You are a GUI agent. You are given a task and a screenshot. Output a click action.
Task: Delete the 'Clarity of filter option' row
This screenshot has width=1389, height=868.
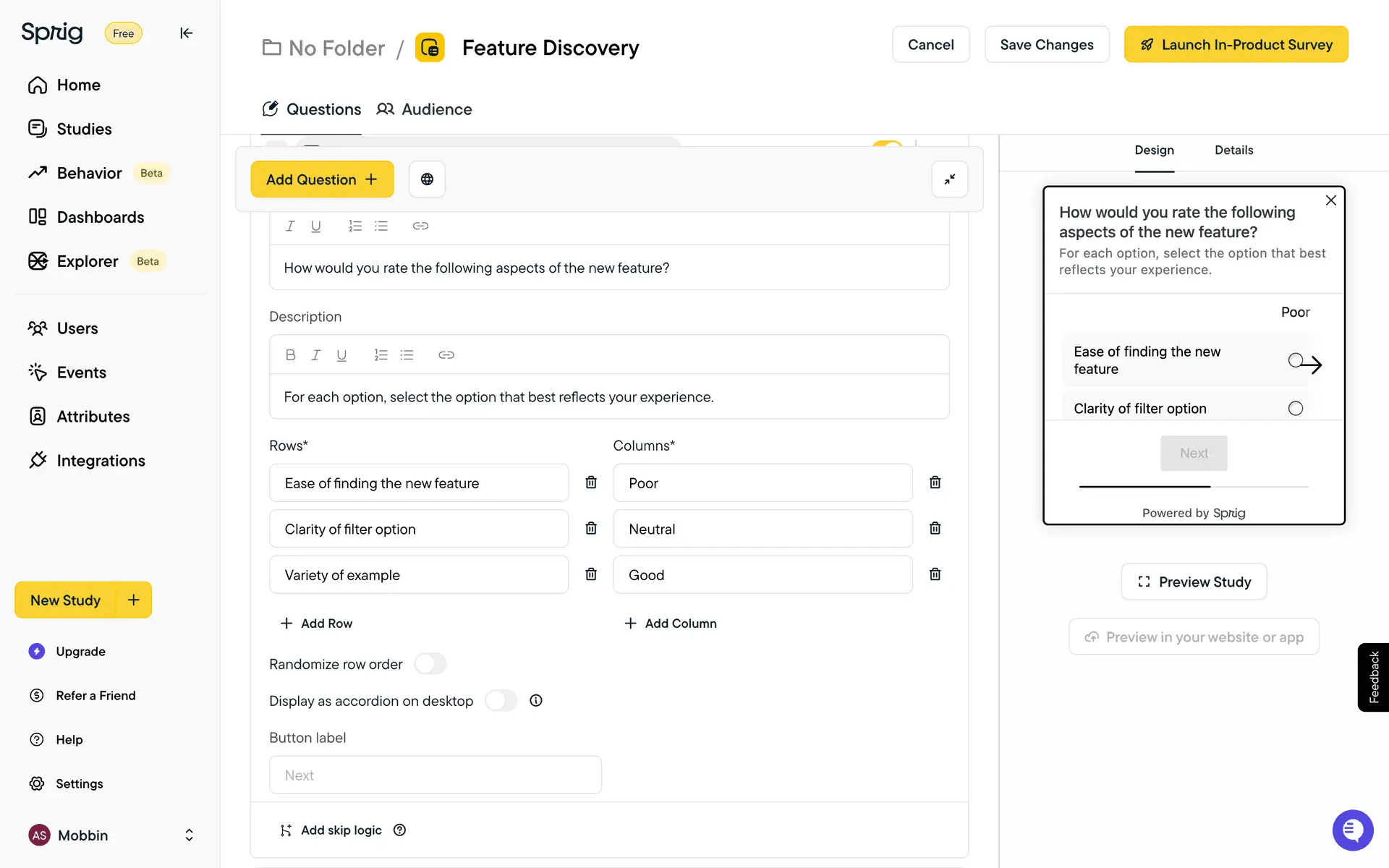591,529
